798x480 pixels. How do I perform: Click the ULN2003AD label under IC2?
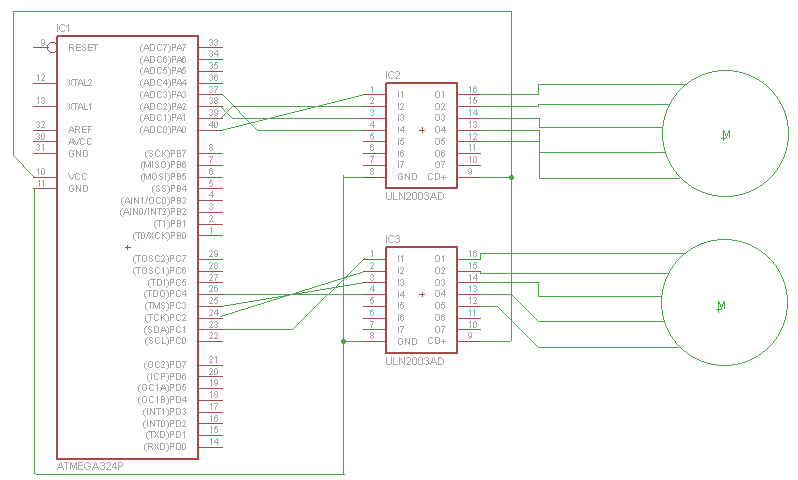[x=415, y=196]
